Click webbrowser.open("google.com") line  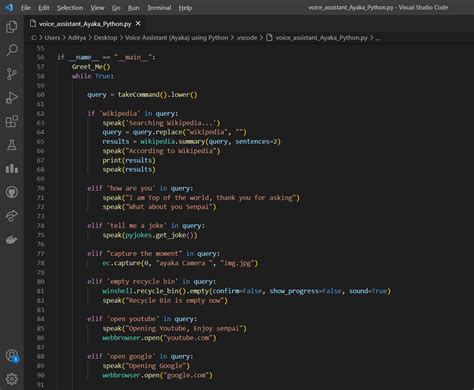(x=157, y=375)
